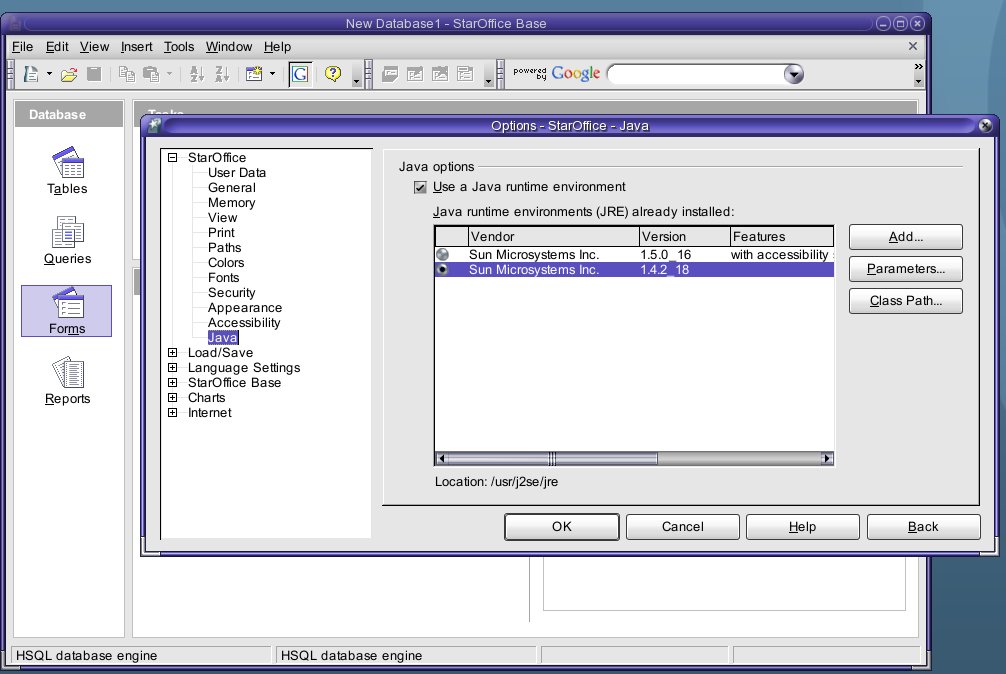
Task: Show more toolbar items double chevron
Action: click(x=919, y=67)
